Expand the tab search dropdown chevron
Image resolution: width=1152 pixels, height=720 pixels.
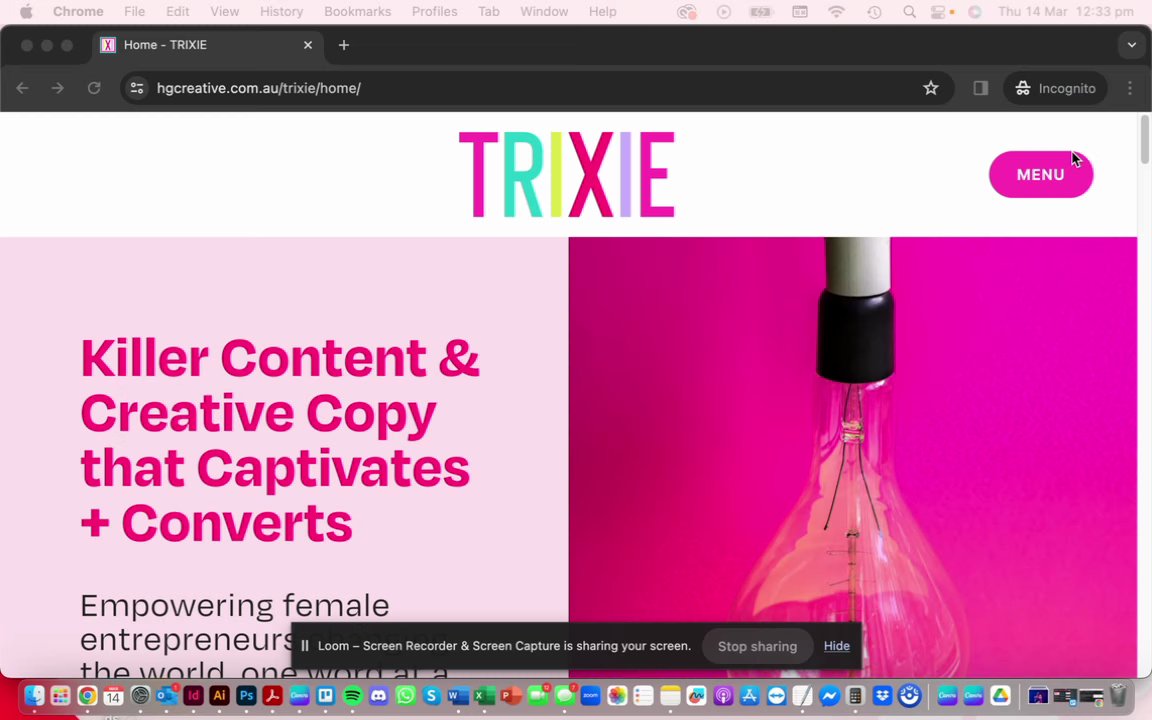click(1131, 45)
